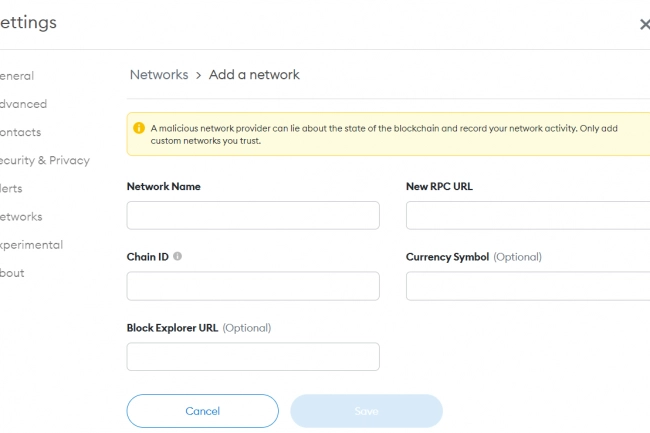650x433 pixels.
Task: Select Networks in the settings sidebar
Action: click(21, 216)
